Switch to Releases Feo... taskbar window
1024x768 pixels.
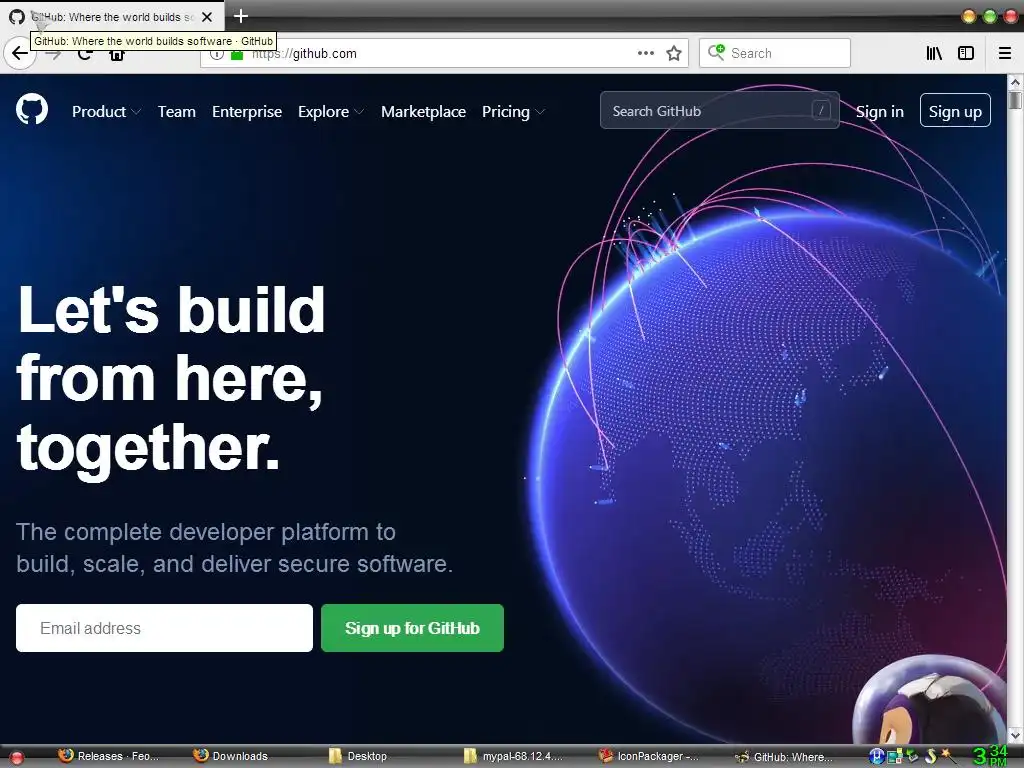(109, 756)
